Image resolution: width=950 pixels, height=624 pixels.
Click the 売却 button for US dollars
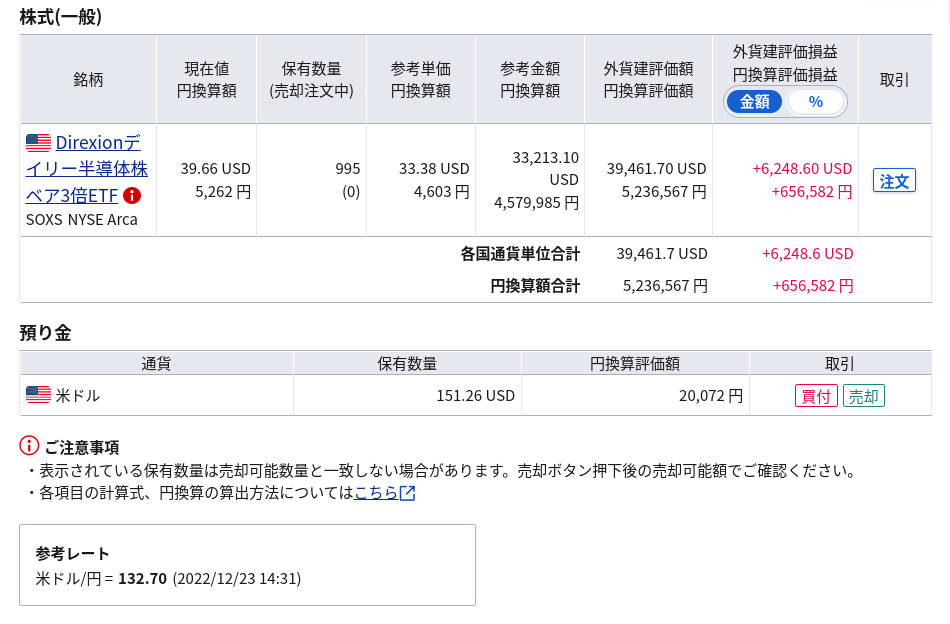[x=863, y=396]
